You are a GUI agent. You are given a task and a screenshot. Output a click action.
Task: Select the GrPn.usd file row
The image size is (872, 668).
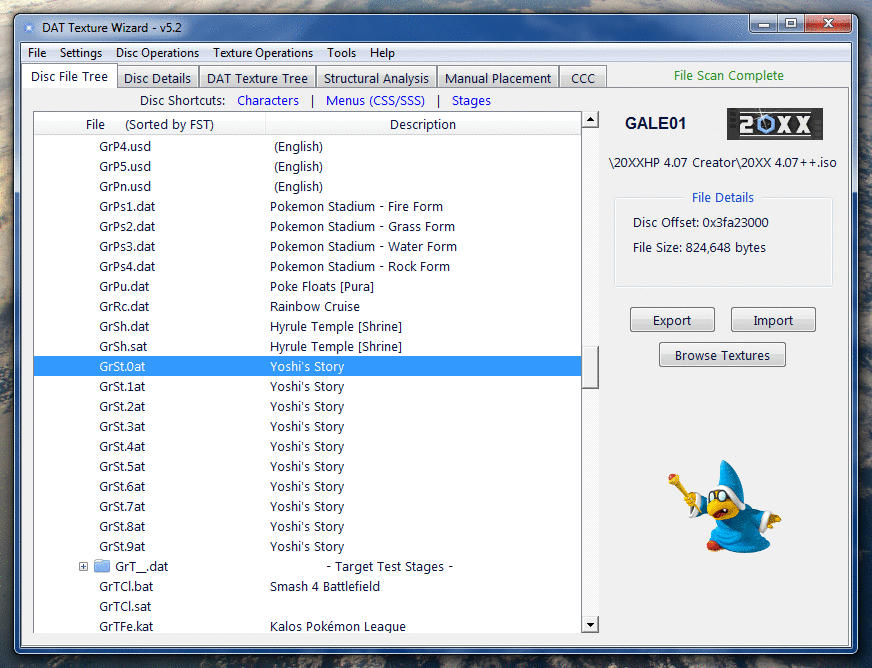point(308,187)
